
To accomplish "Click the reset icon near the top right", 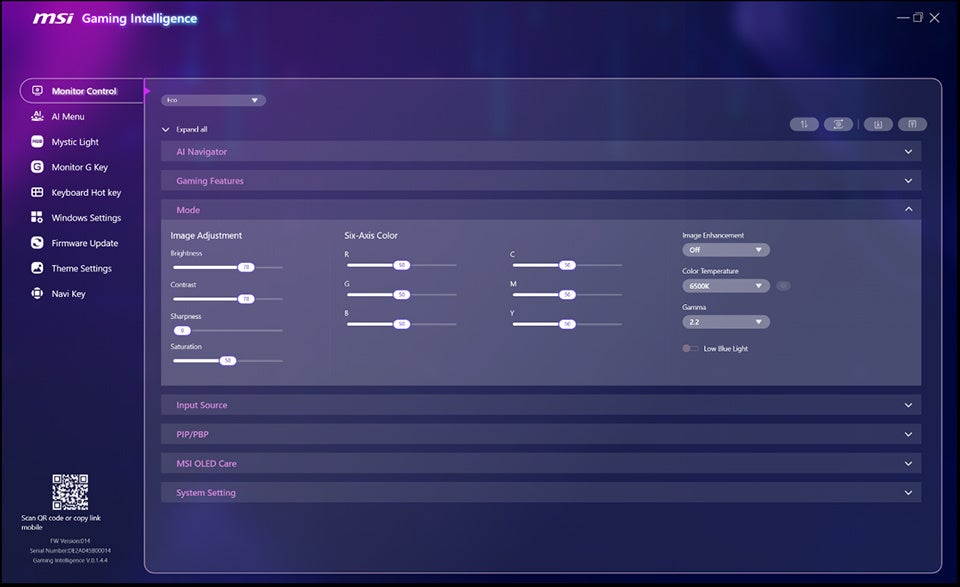I will tap(838, 124).
